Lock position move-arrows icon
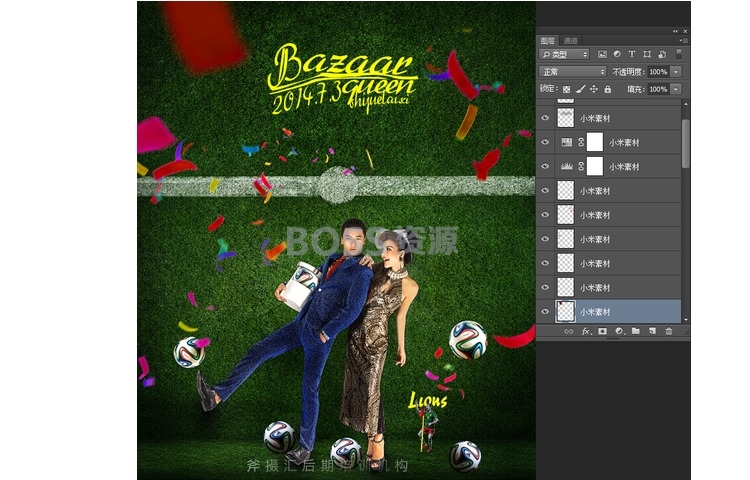The height and width of the screenshot is (480, 750). (x=594, y=89)
